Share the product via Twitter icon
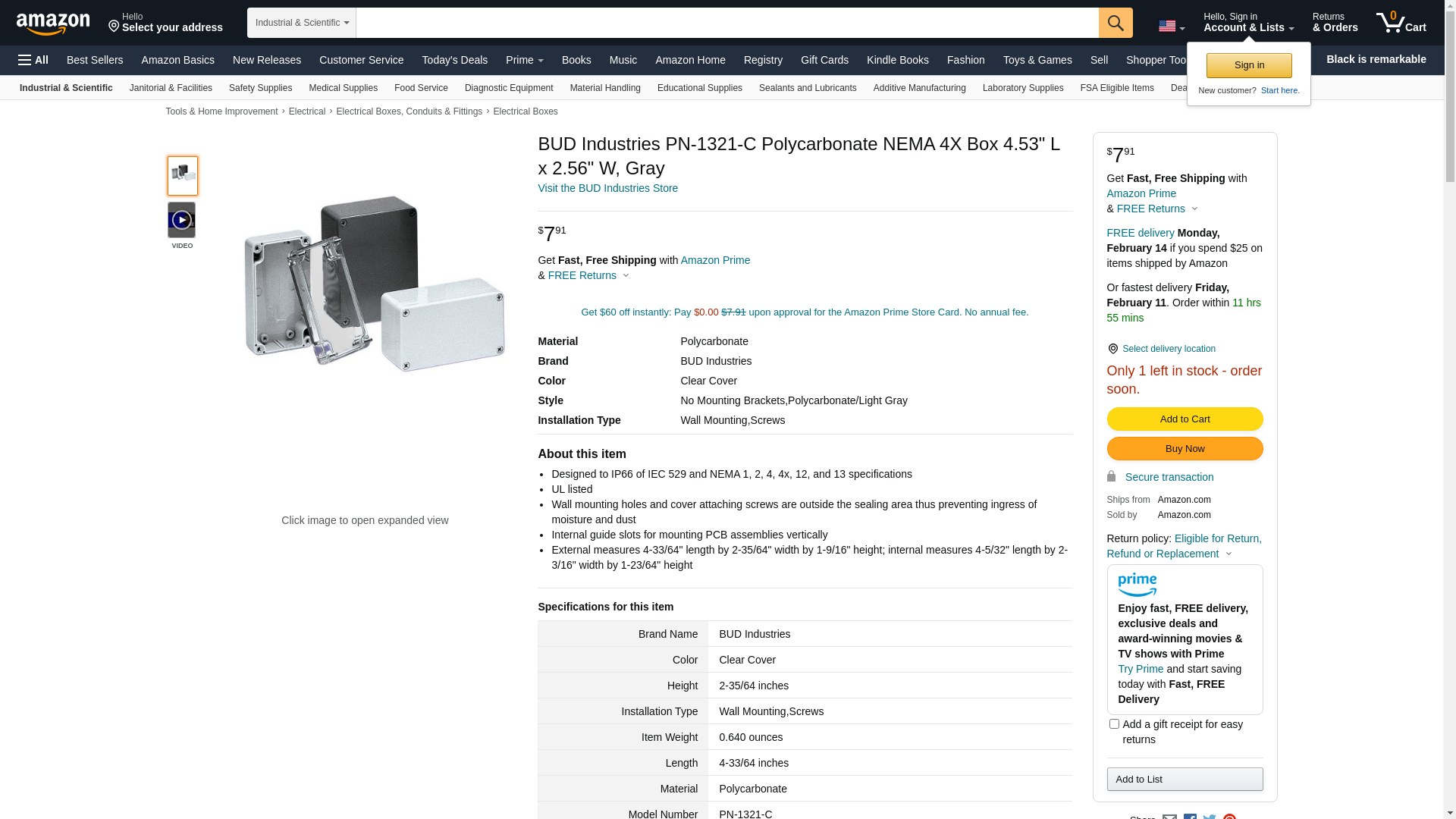This screenshot has width=1456, height=819. click(x=1210, y=816)
